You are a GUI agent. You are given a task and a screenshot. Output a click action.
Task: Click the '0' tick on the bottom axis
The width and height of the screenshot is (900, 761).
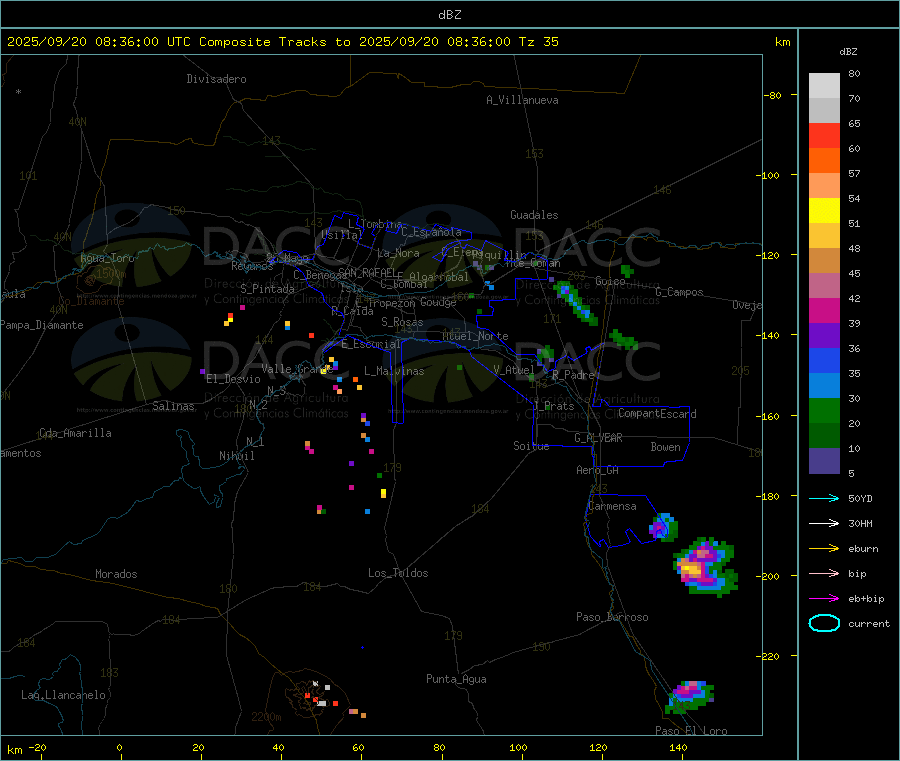coord(119,747)
